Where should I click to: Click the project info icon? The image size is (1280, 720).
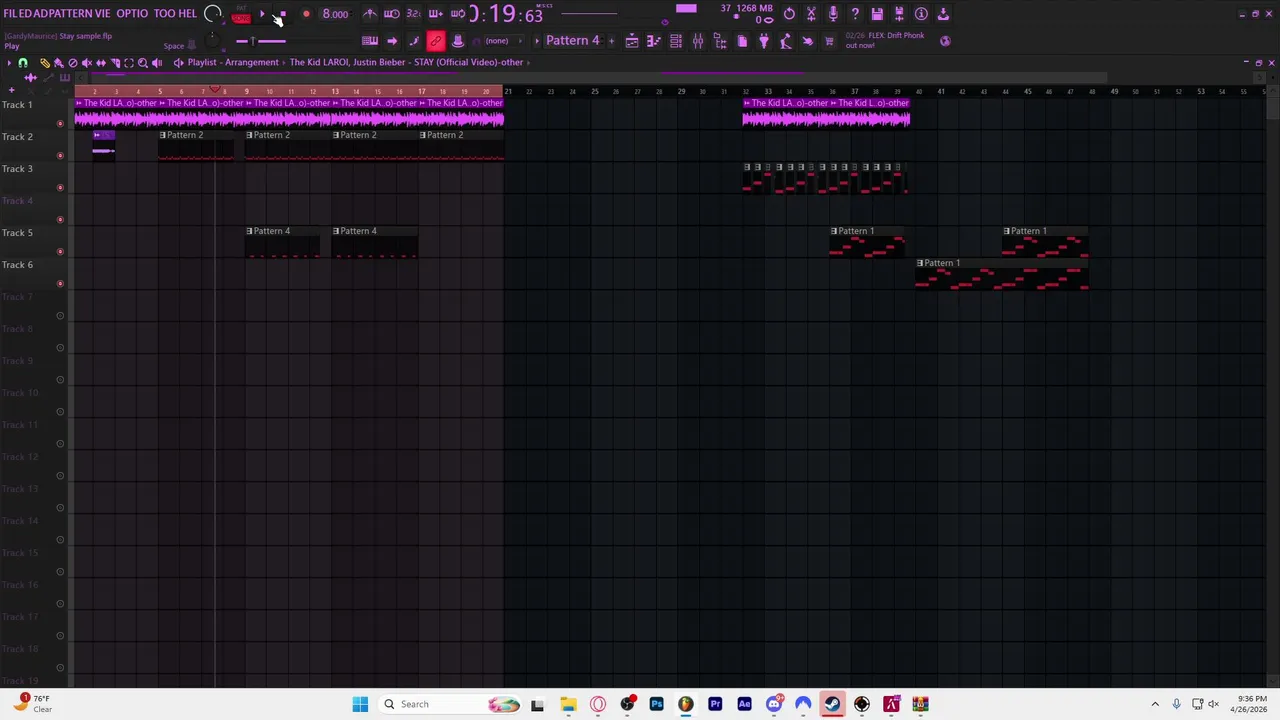coord(921,14)
